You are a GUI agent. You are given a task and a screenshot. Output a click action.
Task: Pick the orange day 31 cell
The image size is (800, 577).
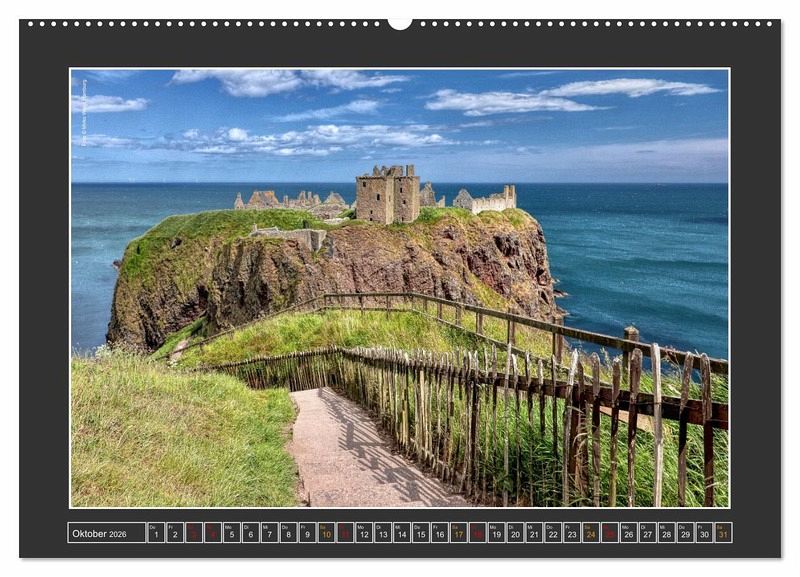(x=723, y=533)
